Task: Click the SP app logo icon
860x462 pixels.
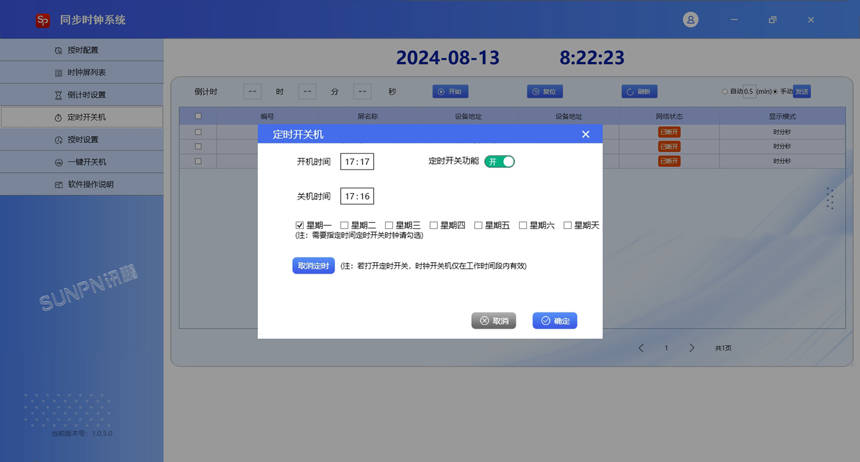Action: [43, 20]
